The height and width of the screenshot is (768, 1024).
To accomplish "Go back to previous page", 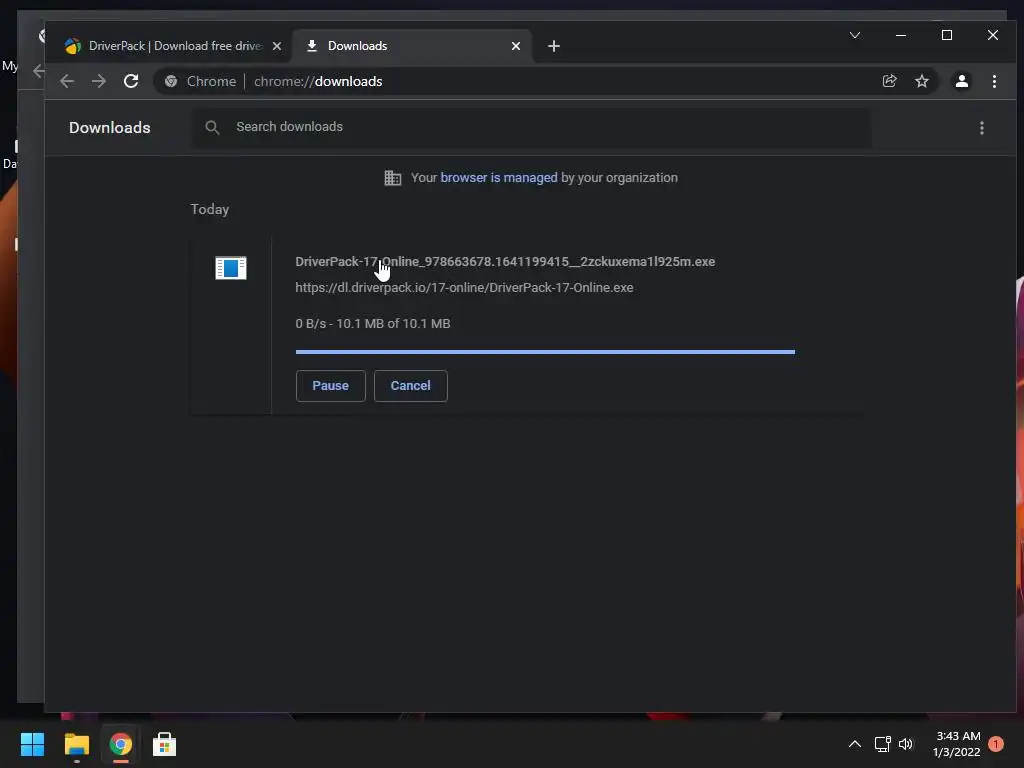I will pos(67,81).
